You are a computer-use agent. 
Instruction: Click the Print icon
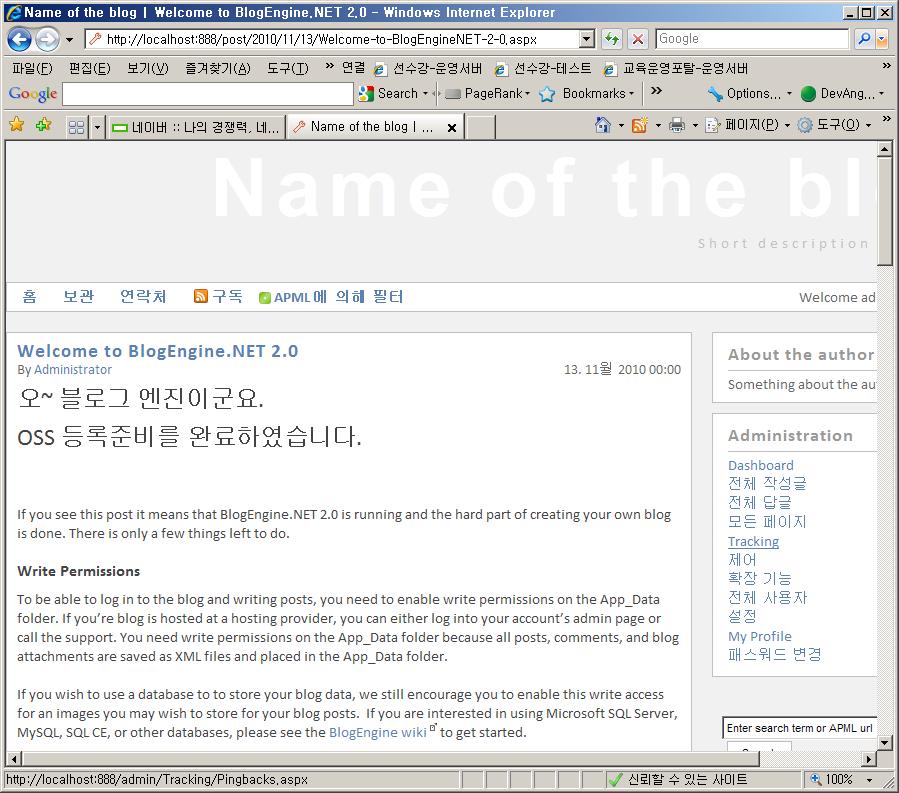pos(677,124)
